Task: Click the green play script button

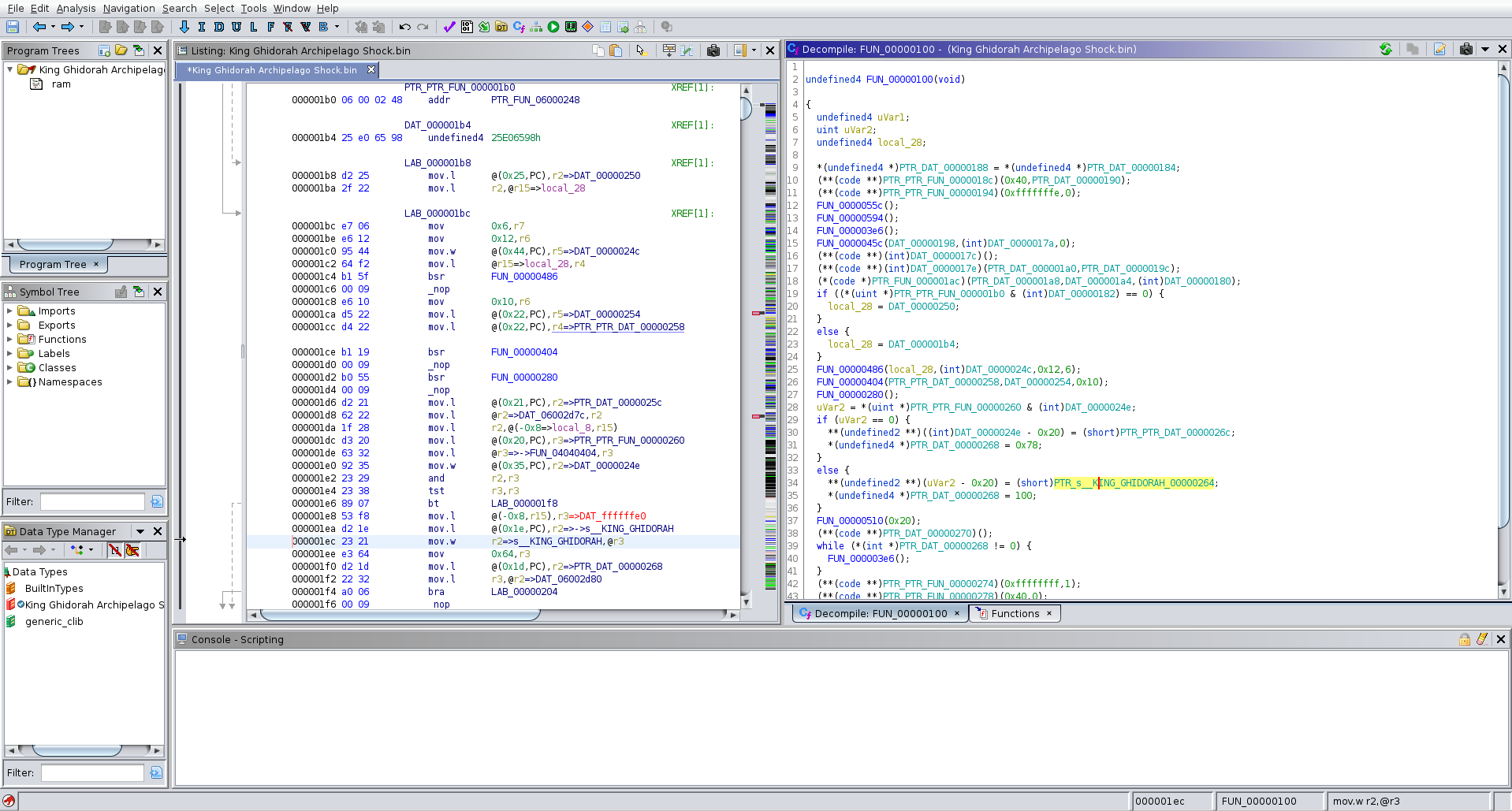Action: [x=553, y=27]
